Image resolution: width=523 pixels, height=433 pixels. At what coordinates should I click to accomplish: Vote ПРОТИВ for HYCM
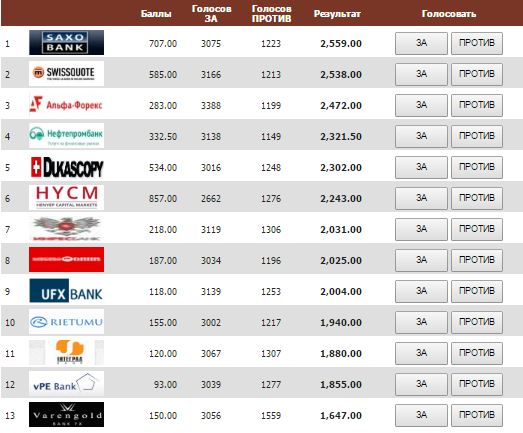click(477, 198)
